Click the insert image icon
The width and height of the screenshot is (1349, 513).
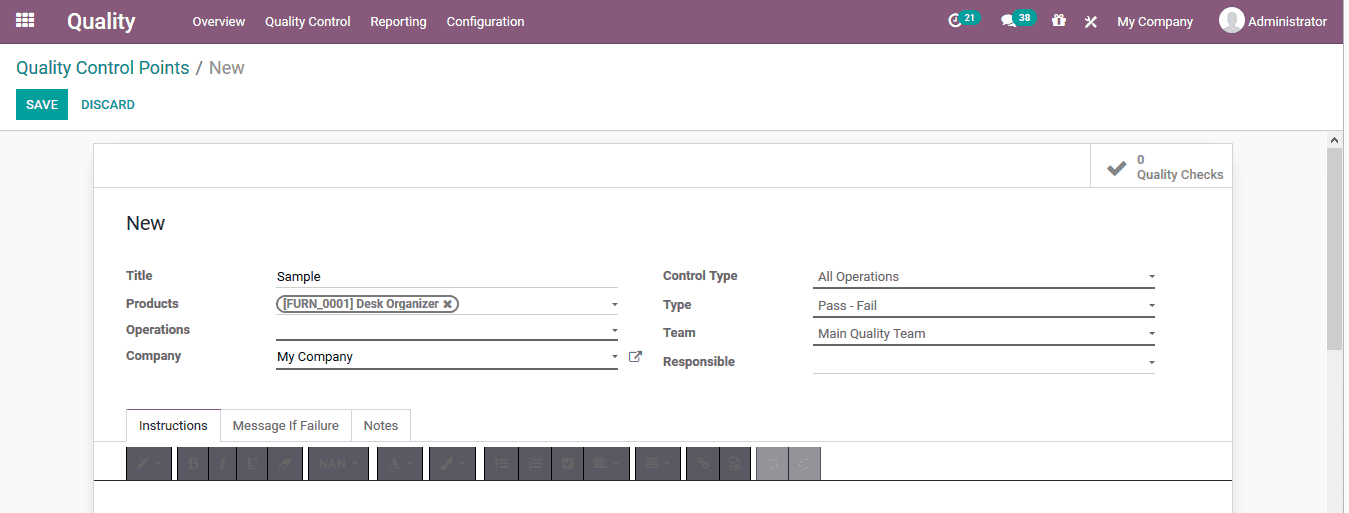pos(735,464)
